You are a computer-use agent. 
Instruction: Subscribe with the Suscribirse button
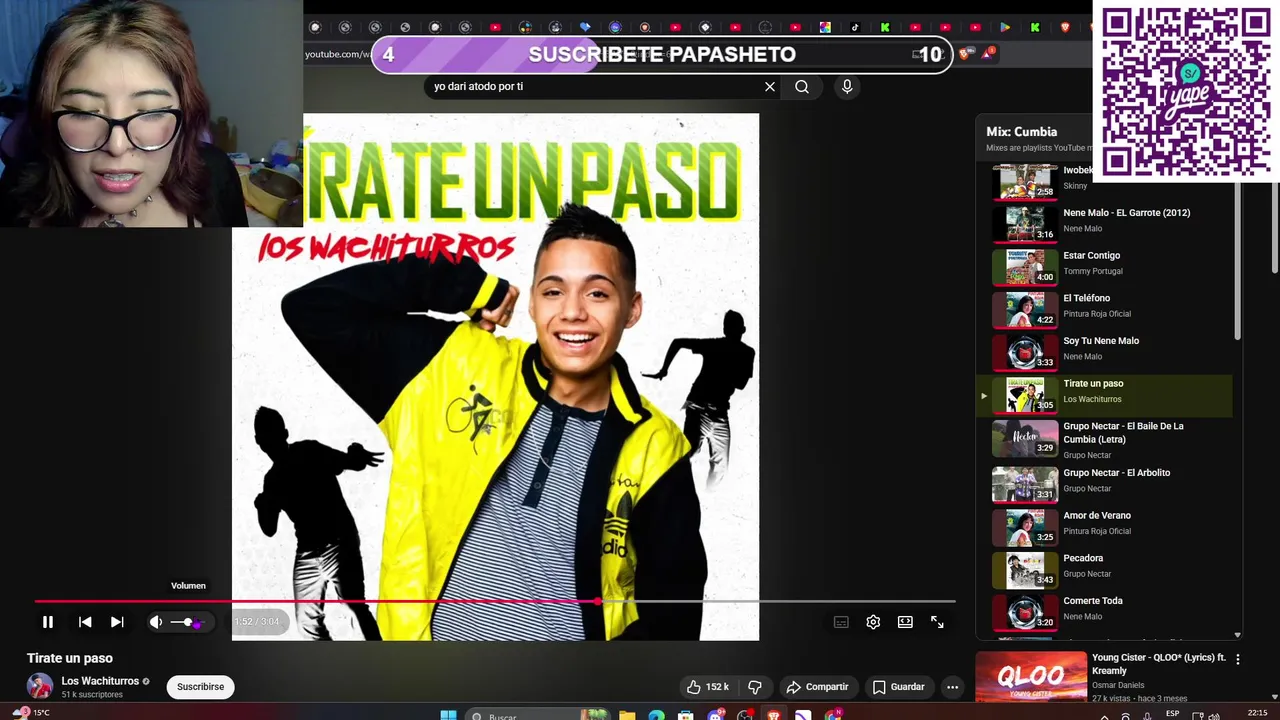pos(200,687)
